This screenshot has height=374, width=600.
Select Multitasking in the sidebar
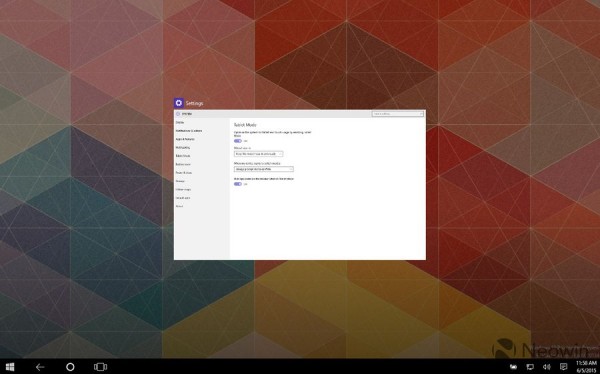pyautogui.click(x=183, y=148)
